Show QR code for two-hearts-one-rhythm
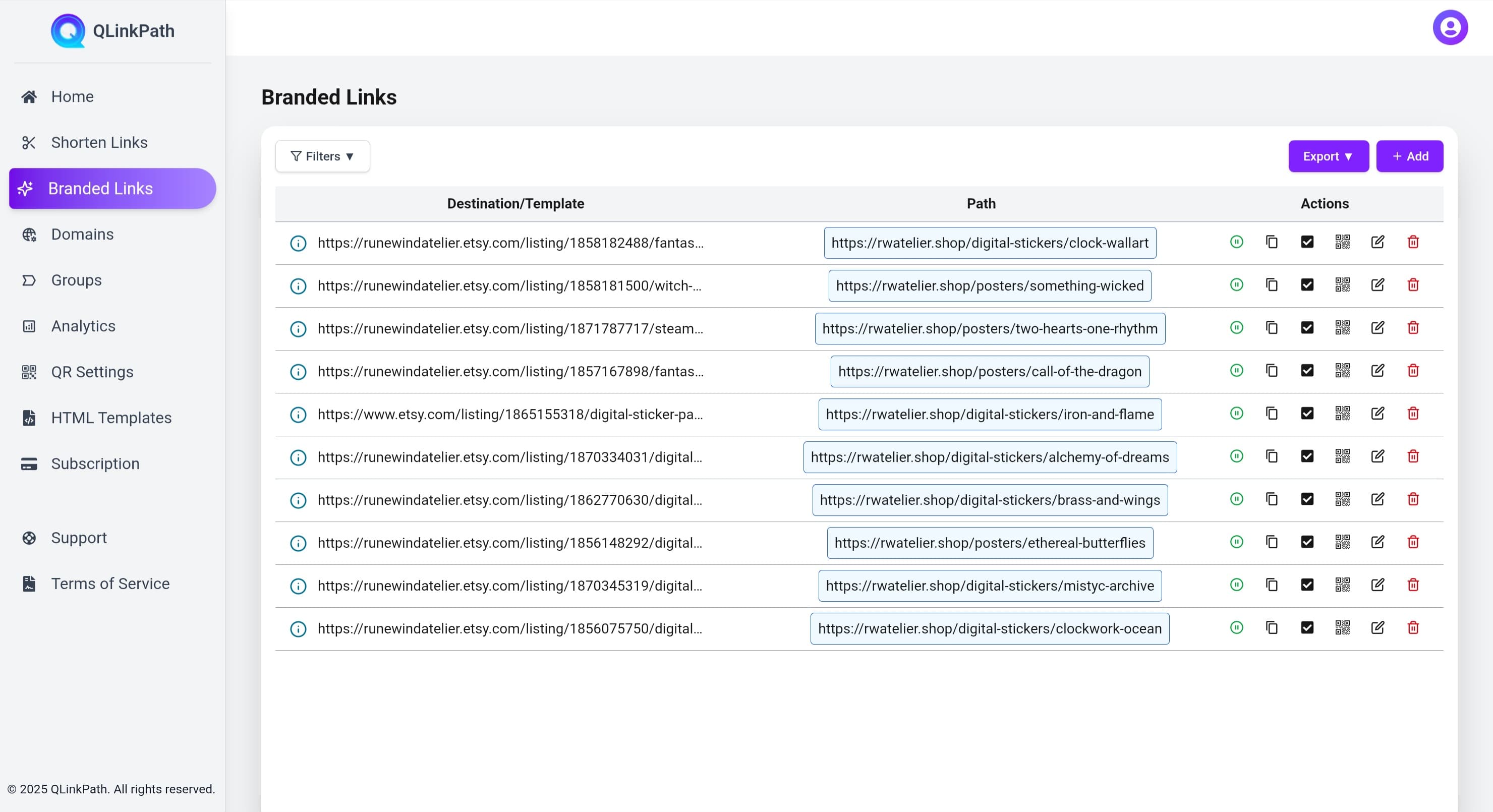 [x=1342, y=327]
